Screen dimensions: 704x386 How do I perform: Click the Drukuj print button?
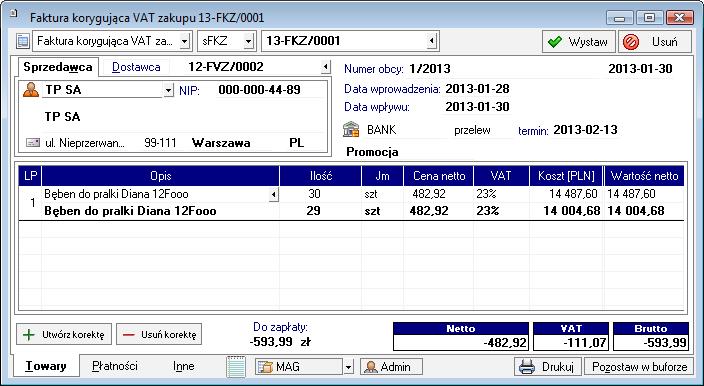pyautogui.click(x=548, y=367)
